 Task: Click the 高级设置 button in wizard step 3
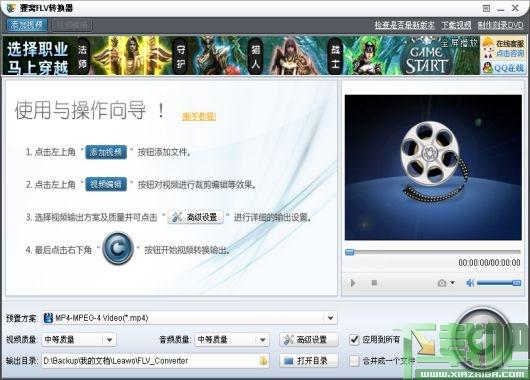click(x=196, y=217)
